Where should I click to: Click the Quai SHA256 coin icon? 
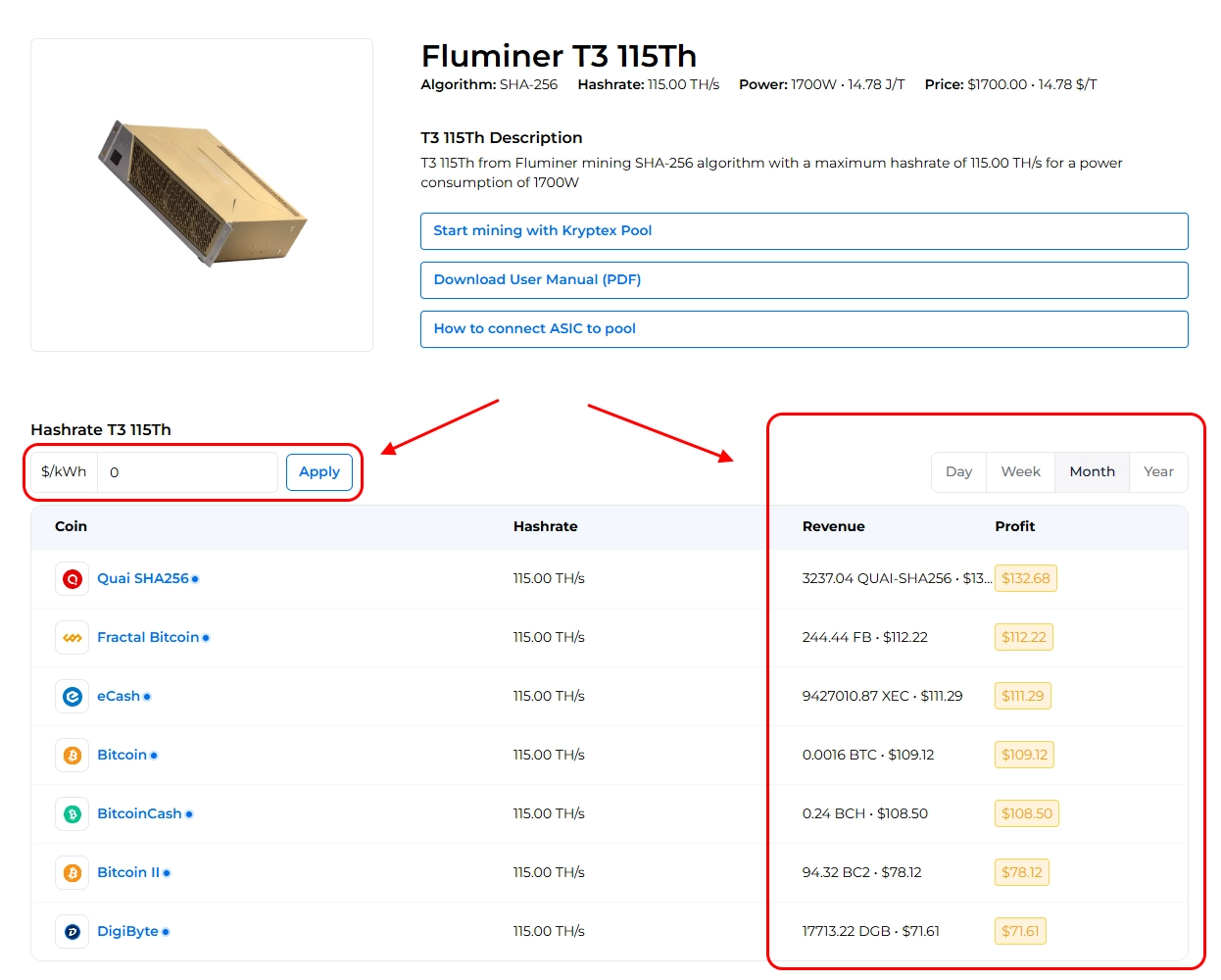point(73,579)
